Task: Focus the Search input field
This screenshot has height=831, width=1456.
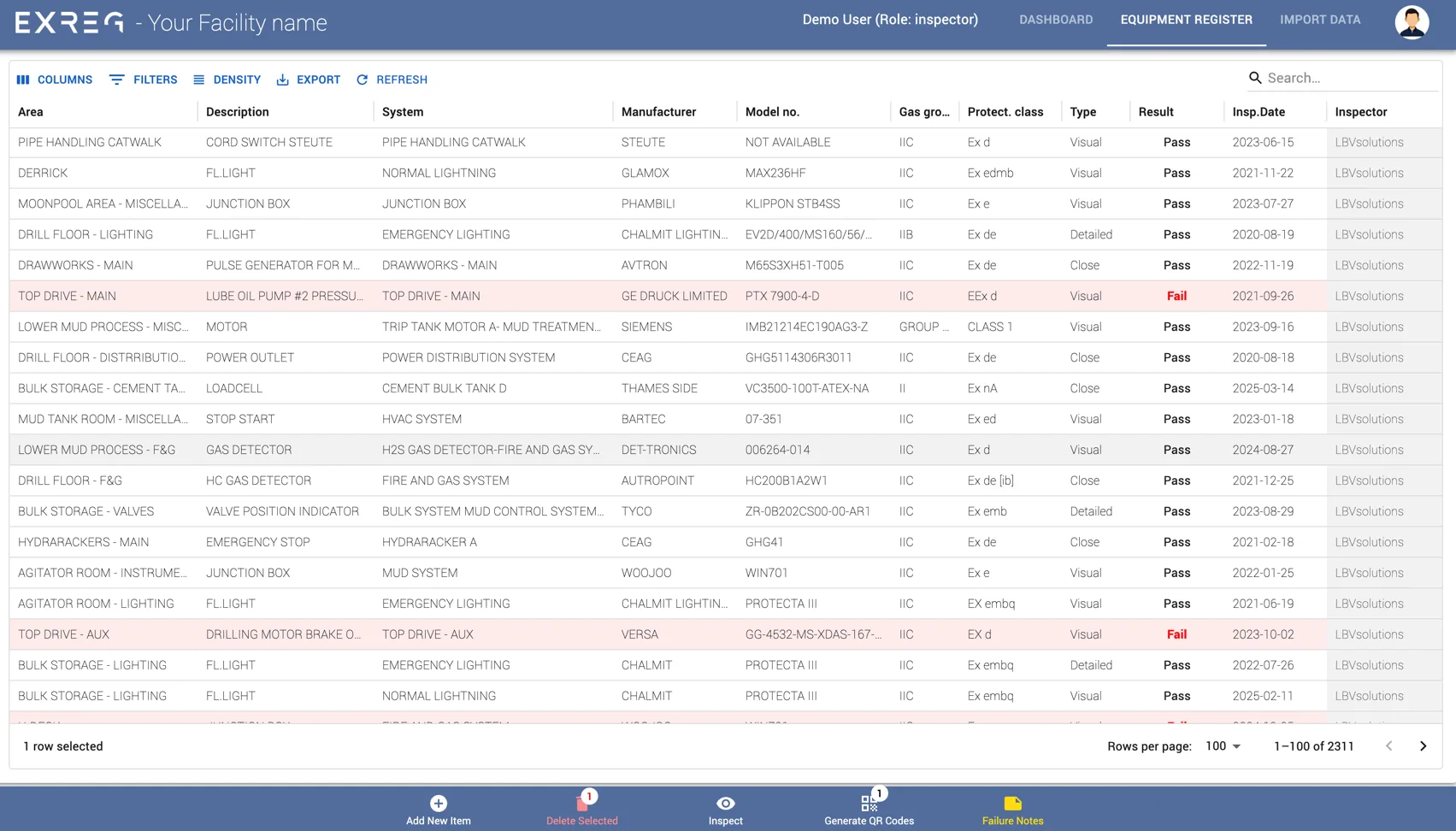Action: (x=1351, y=78)
